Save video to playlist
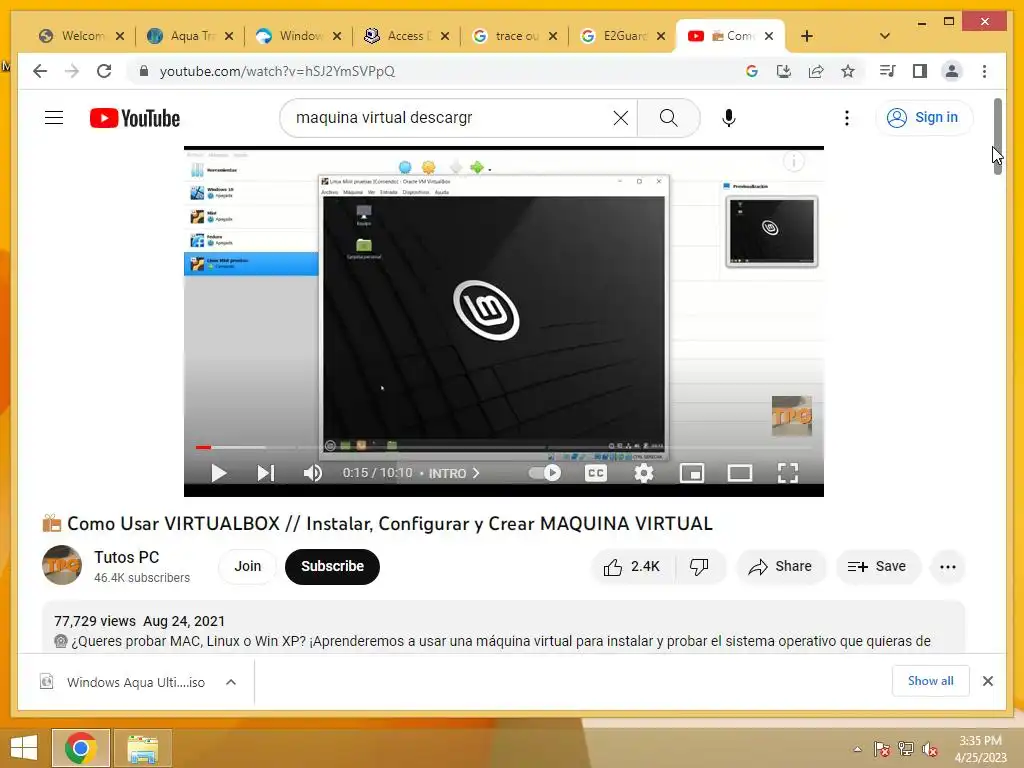Screen dimensions: 1024x768 click(x=878, y=566)
